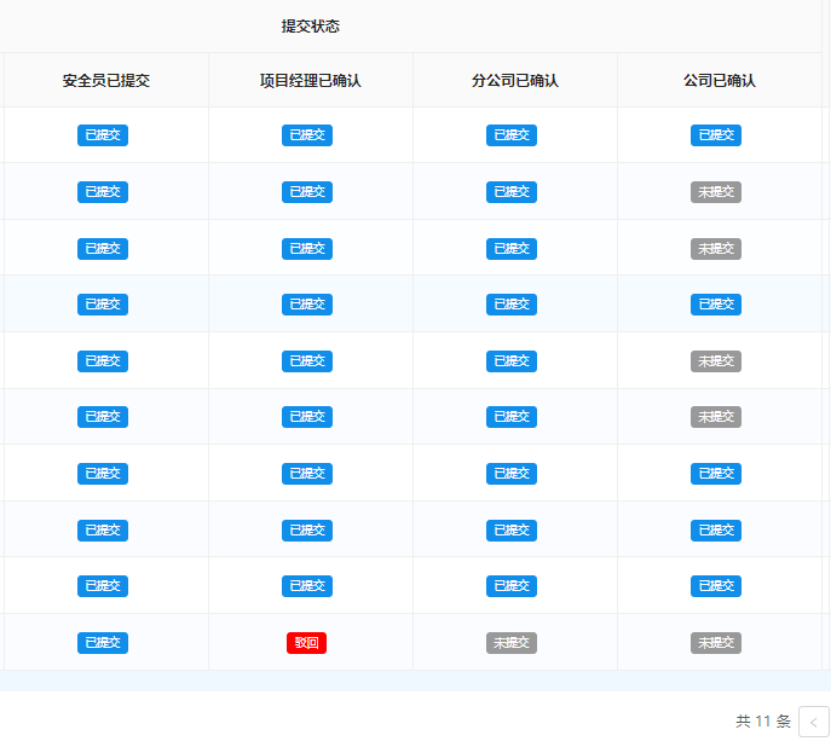Click the gray 未提交 badge under 分公司已确认
The width and height of the screenshot is (831, 748).
[x=511, y=643]
